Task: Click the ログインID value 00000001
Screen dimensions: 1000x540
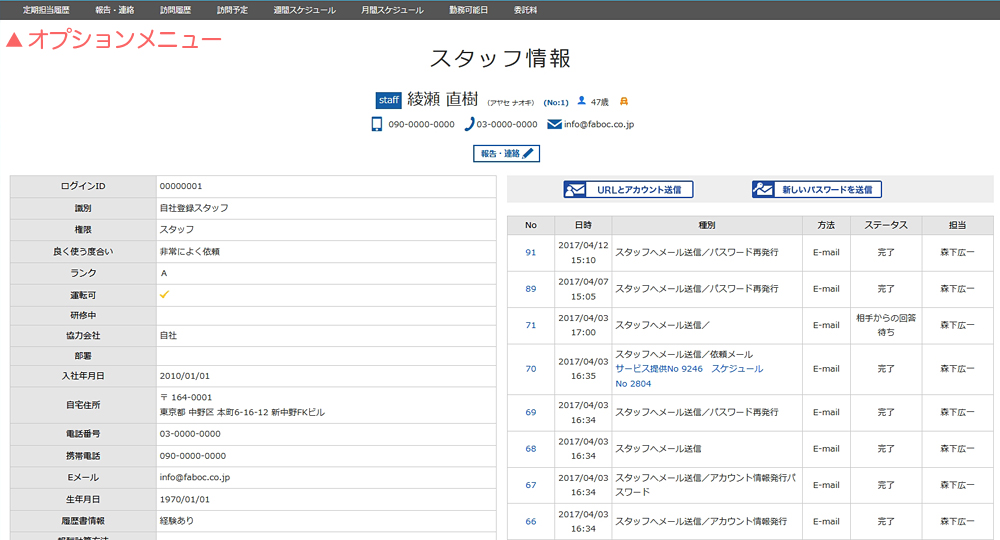Action: pyautogui.click(x=180, y=186)
